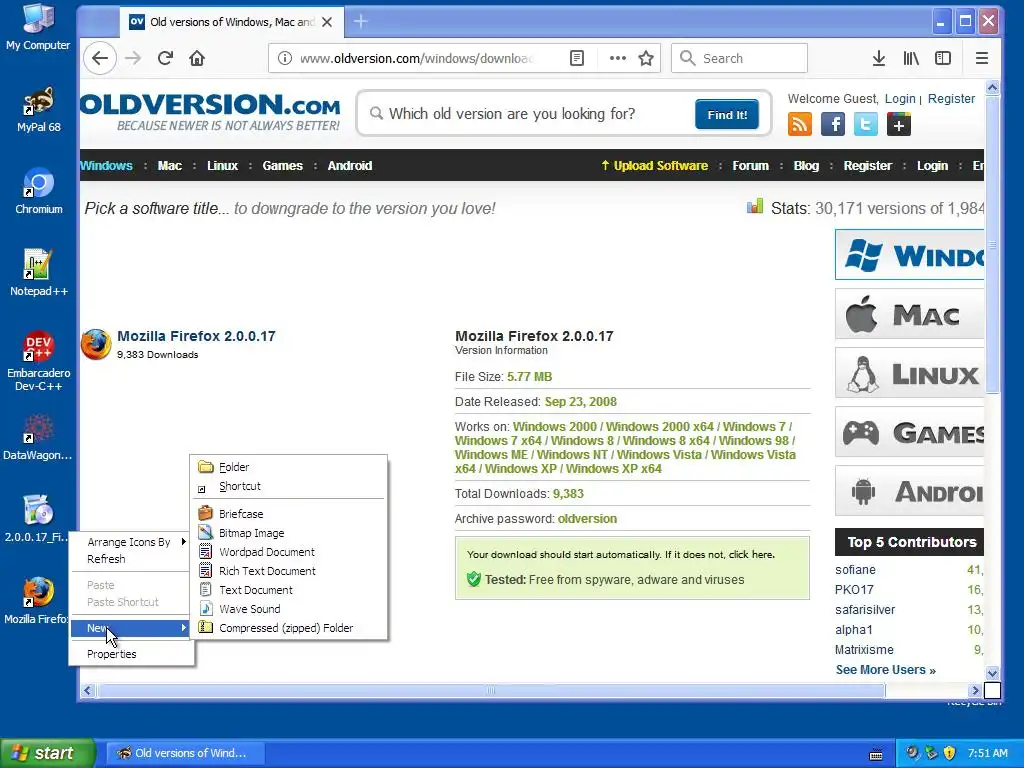The width and height of the screenshot is (1024, 768).
Task: Open page actions three-dot menu
Action: [x=617, y=58]
